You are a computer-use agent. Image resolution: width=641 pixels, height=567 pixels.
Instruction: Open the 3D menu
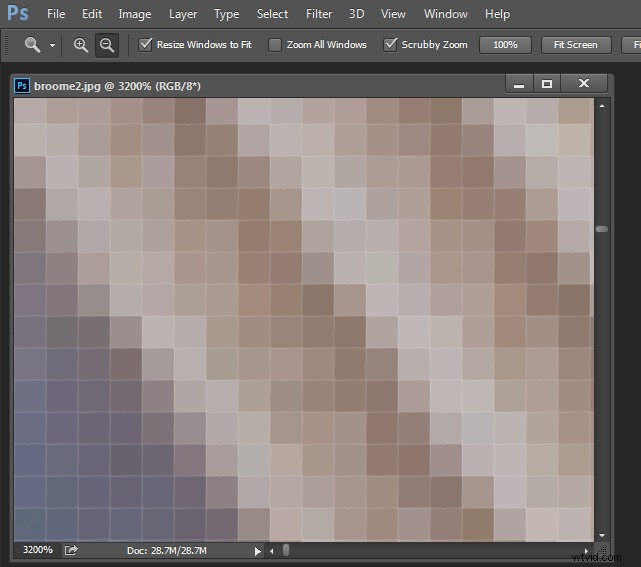click(356, 14)
